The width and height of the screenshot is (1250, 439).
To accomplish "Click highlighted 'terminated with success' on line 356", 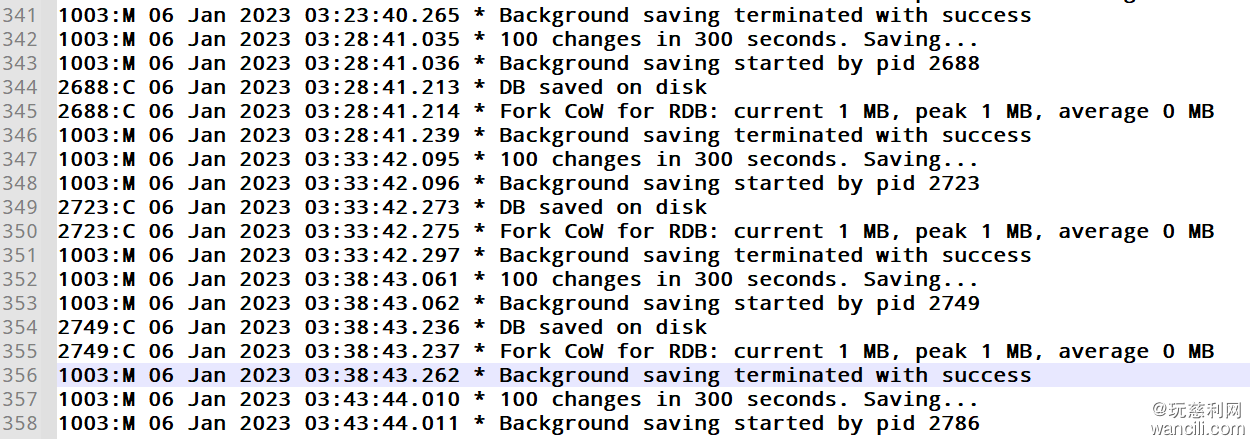I will click(x=883, y=376).
